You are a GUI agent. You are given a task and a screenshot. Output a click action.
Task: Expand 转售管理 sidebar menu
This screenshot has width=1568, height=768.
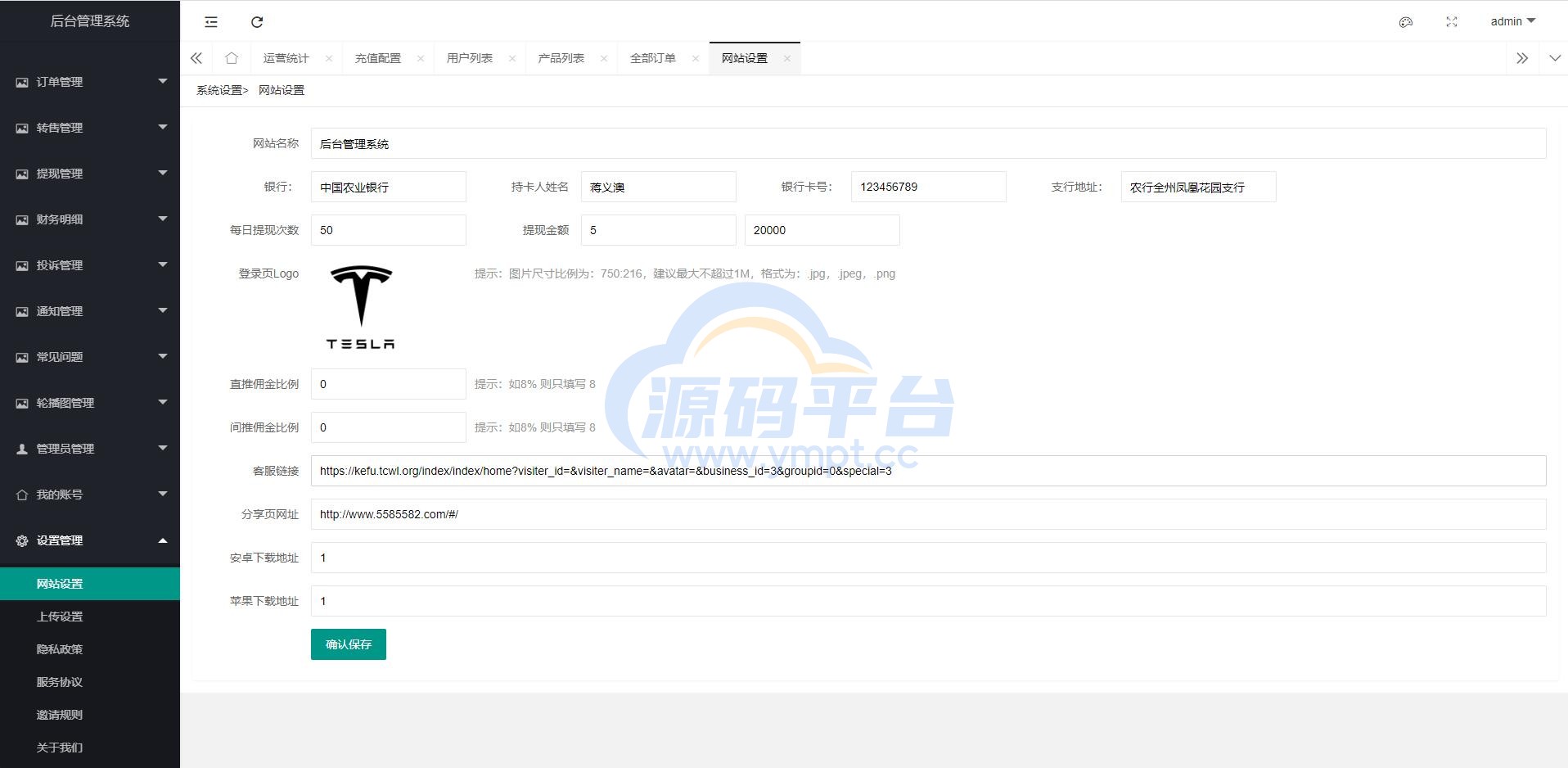tap(90, 128)
